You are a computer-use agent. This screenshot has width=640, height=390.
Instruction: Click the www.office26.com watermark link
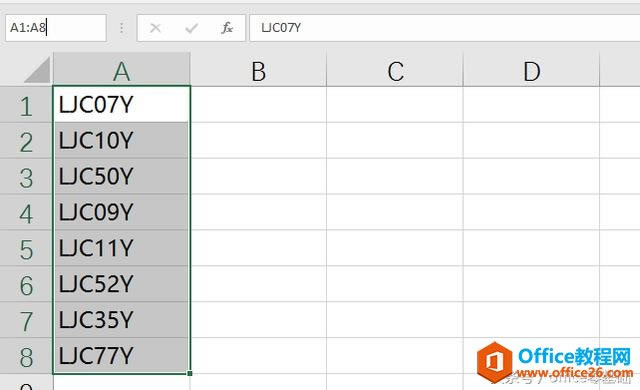[574, 372]
